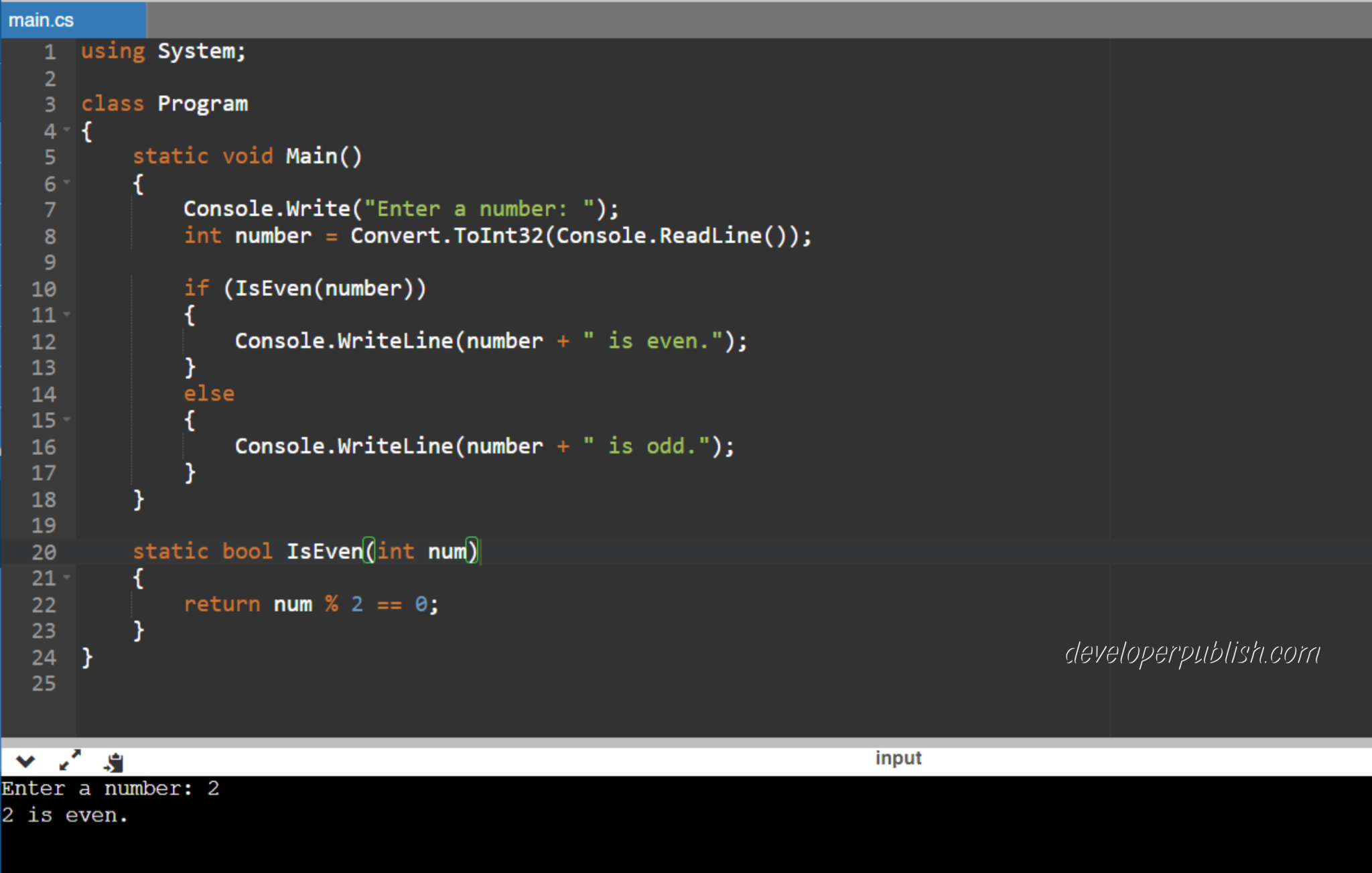Fold the else-block using the arrow at line 15
The width and height of the screenshot is (1372, 873).
(x=68, y=420)
